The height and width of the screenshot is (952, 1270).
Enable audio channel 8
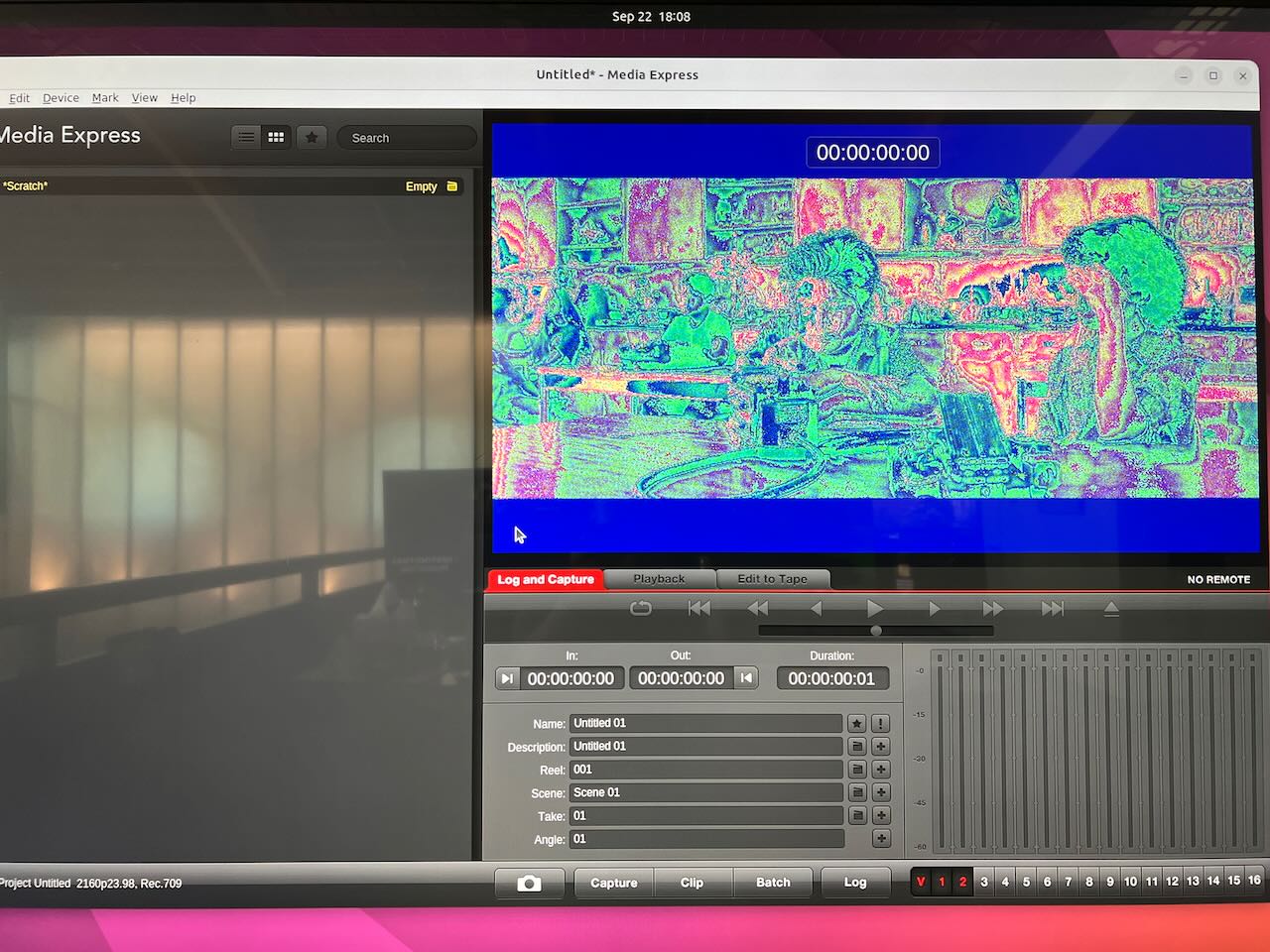tap(1088, 882)
